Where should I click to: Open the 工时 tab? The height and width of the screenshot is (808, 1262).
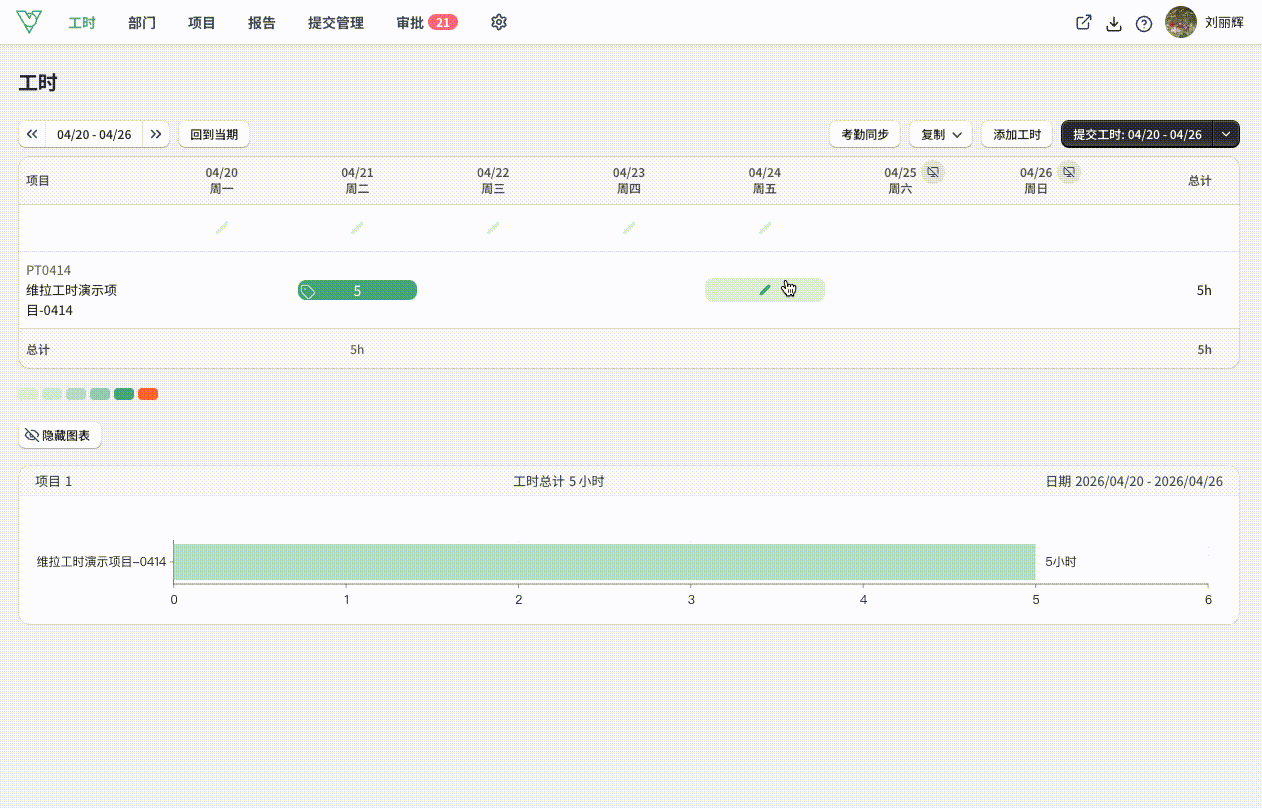tap(82, 22)
